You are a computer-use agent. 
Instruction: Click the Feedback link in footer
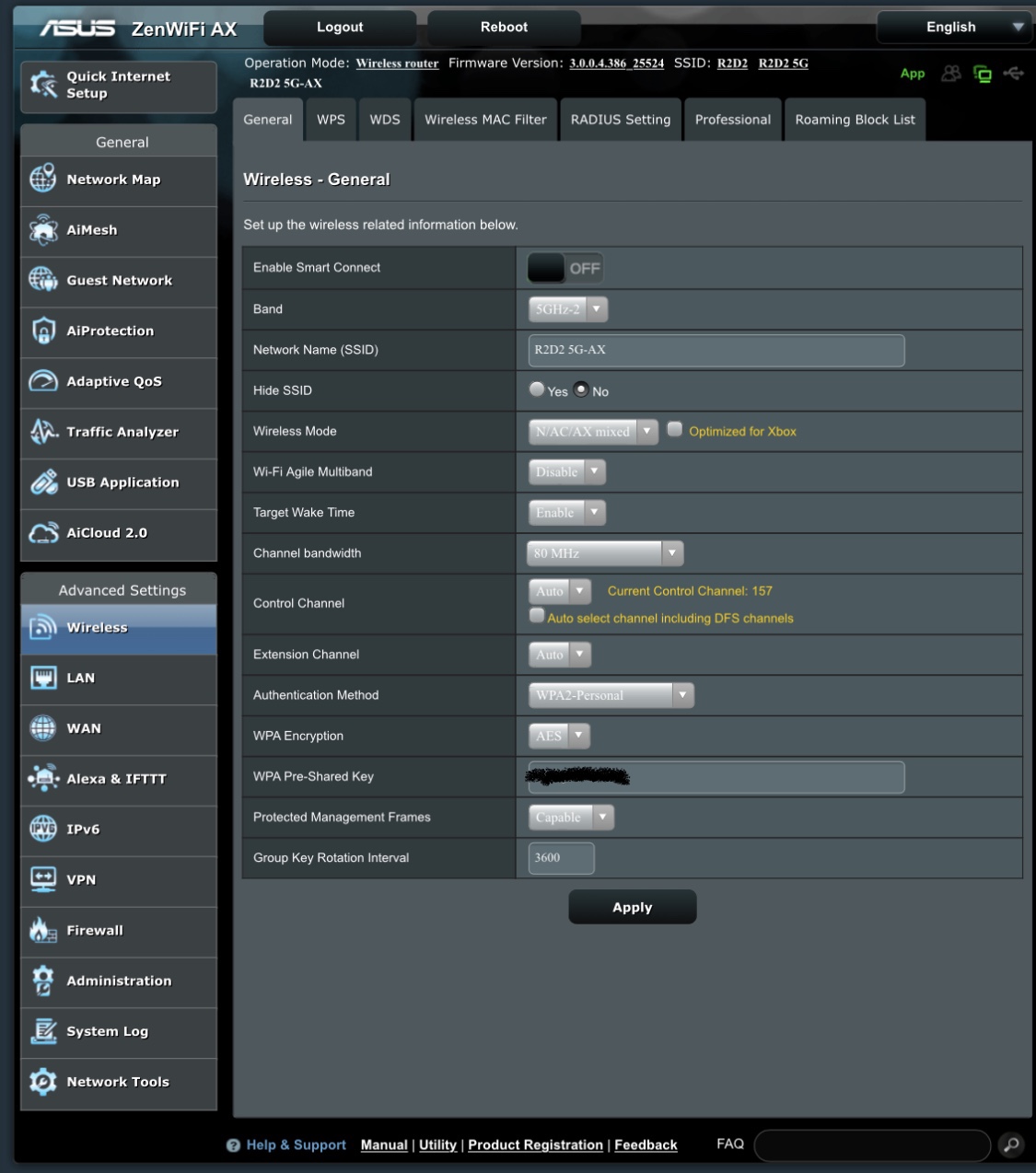(x=646, y=1144)
